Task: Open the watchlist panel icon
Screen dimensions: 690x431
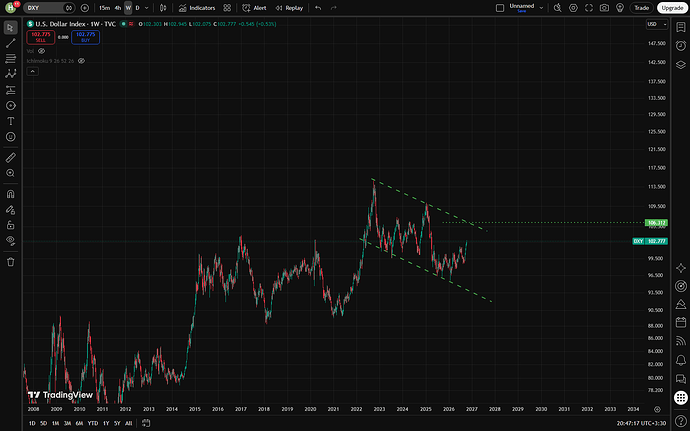Action: 681,27
